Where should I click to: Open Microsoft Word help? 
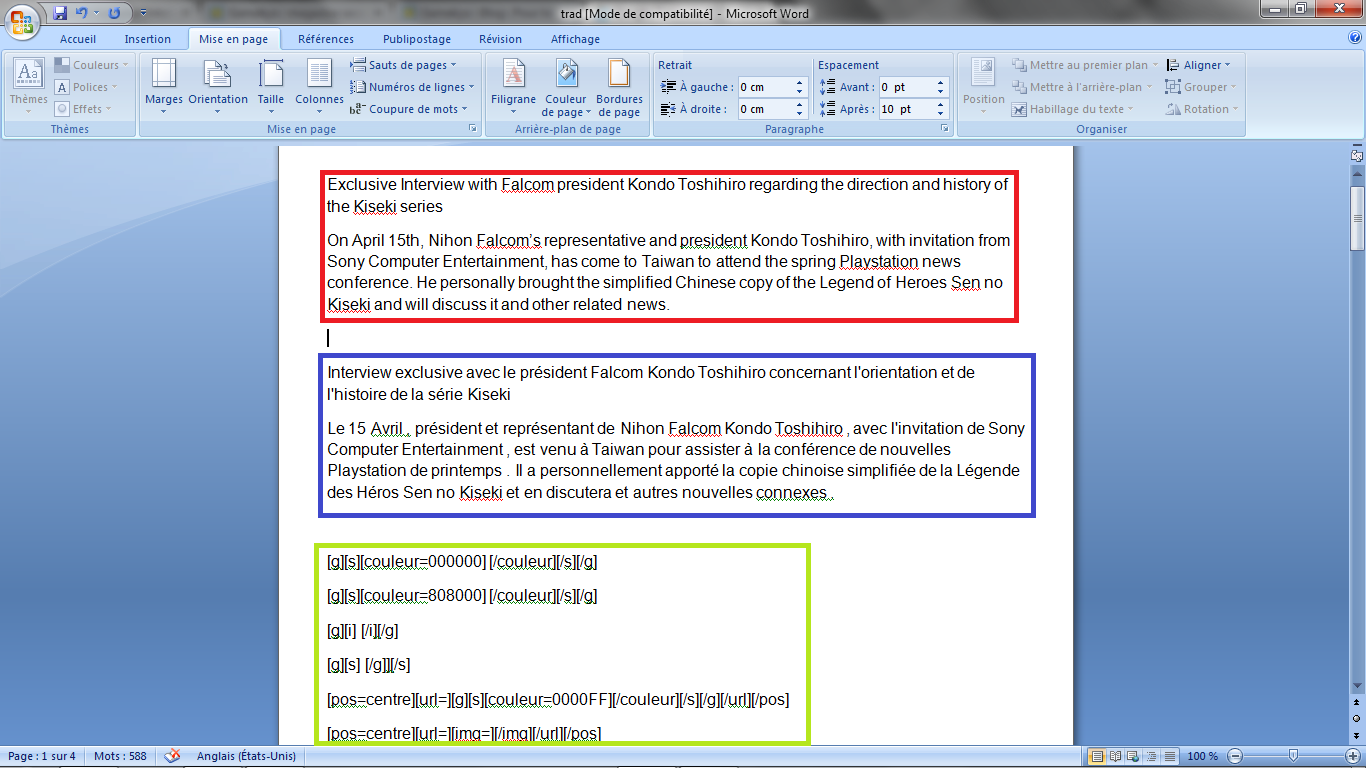coord(1354,38)
